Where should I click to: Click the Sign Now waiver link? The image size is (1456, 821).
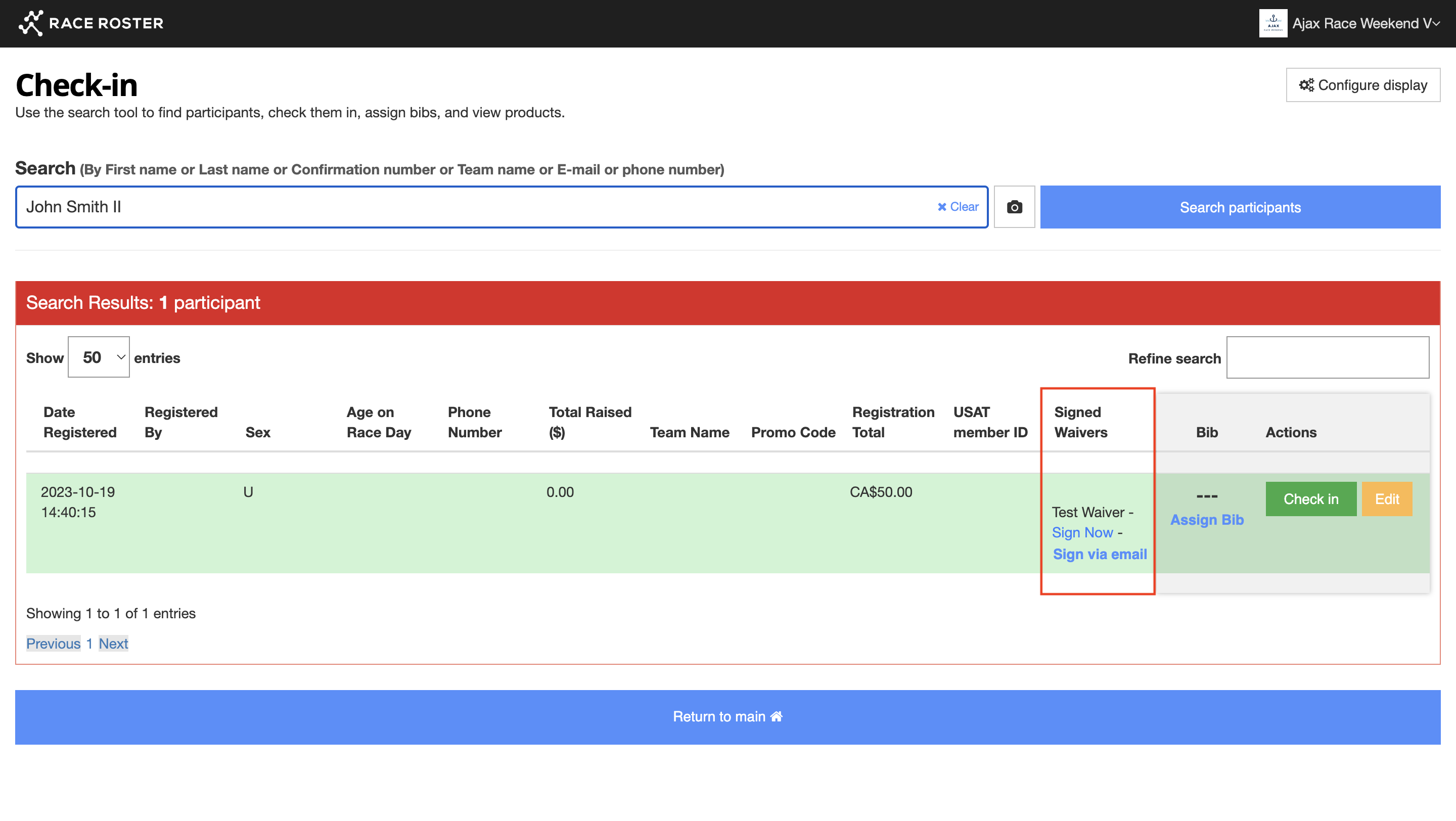click(x=1082, y=532)
